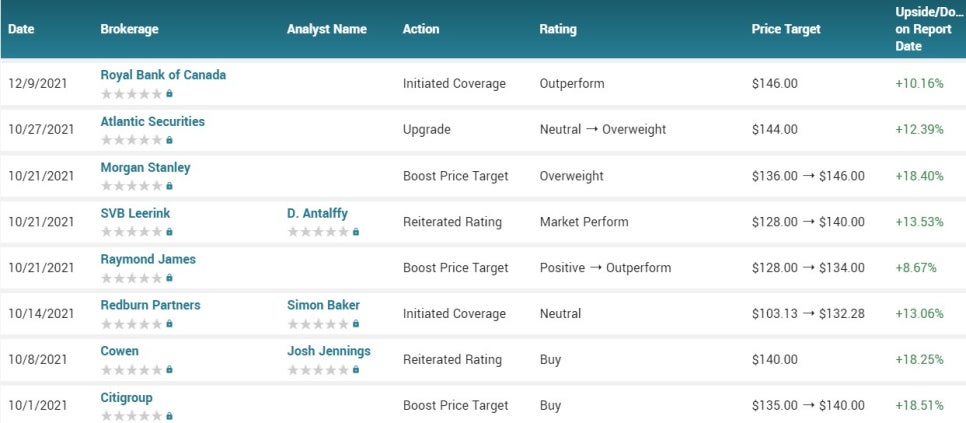966x423 pixels.
Task: Click lock icon under Citigroup brokerage
Action: point(169,416)
